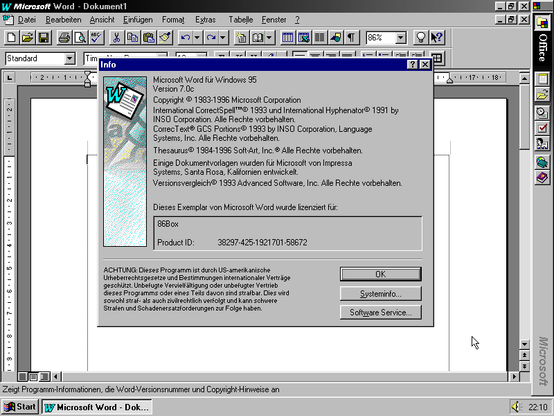This screenshot has width=554, height=416.
Task: Click the Software Service... button
Action: [x=381, y=312]
